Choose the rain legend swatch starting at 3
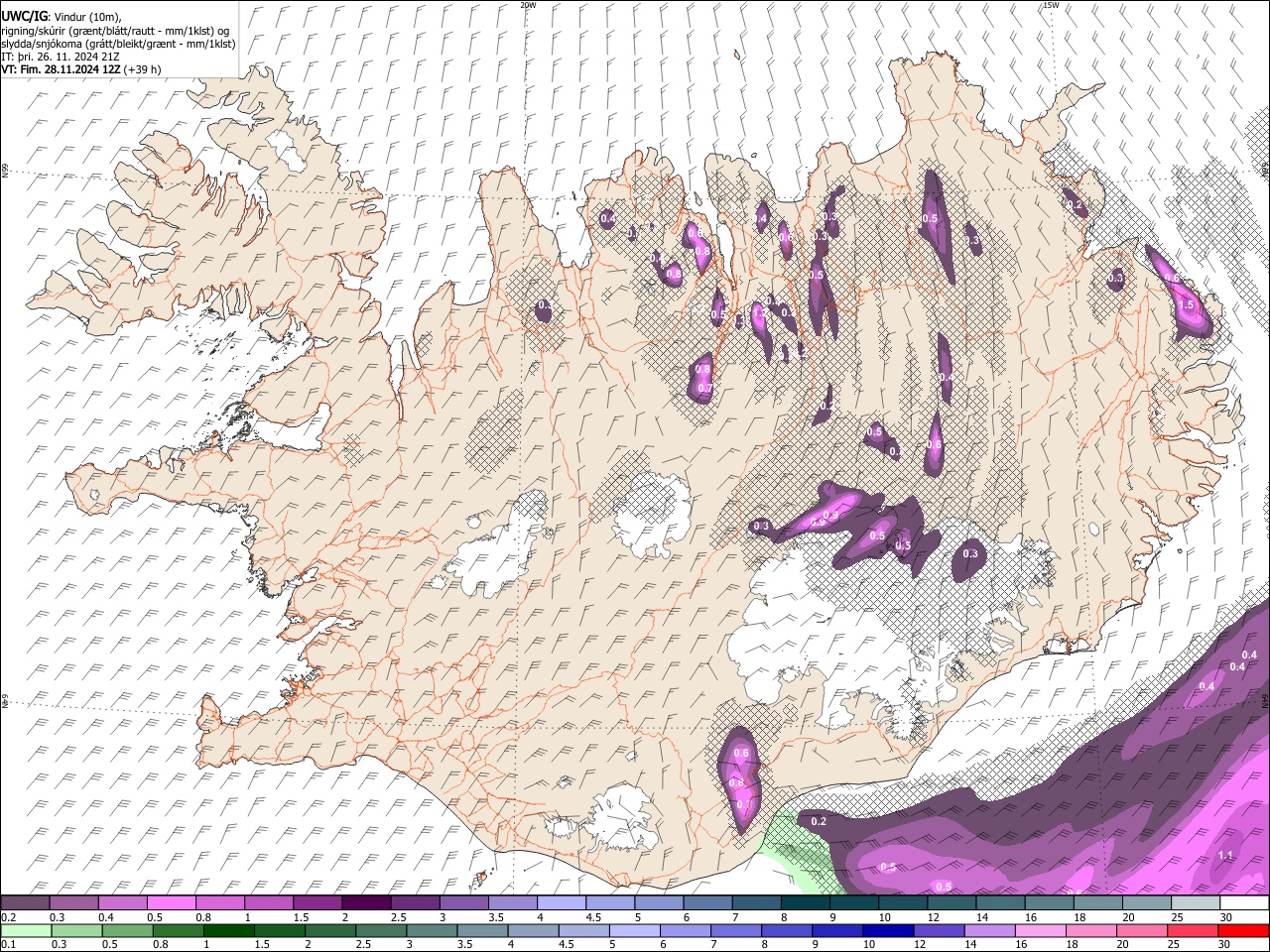 click(432, 930)
